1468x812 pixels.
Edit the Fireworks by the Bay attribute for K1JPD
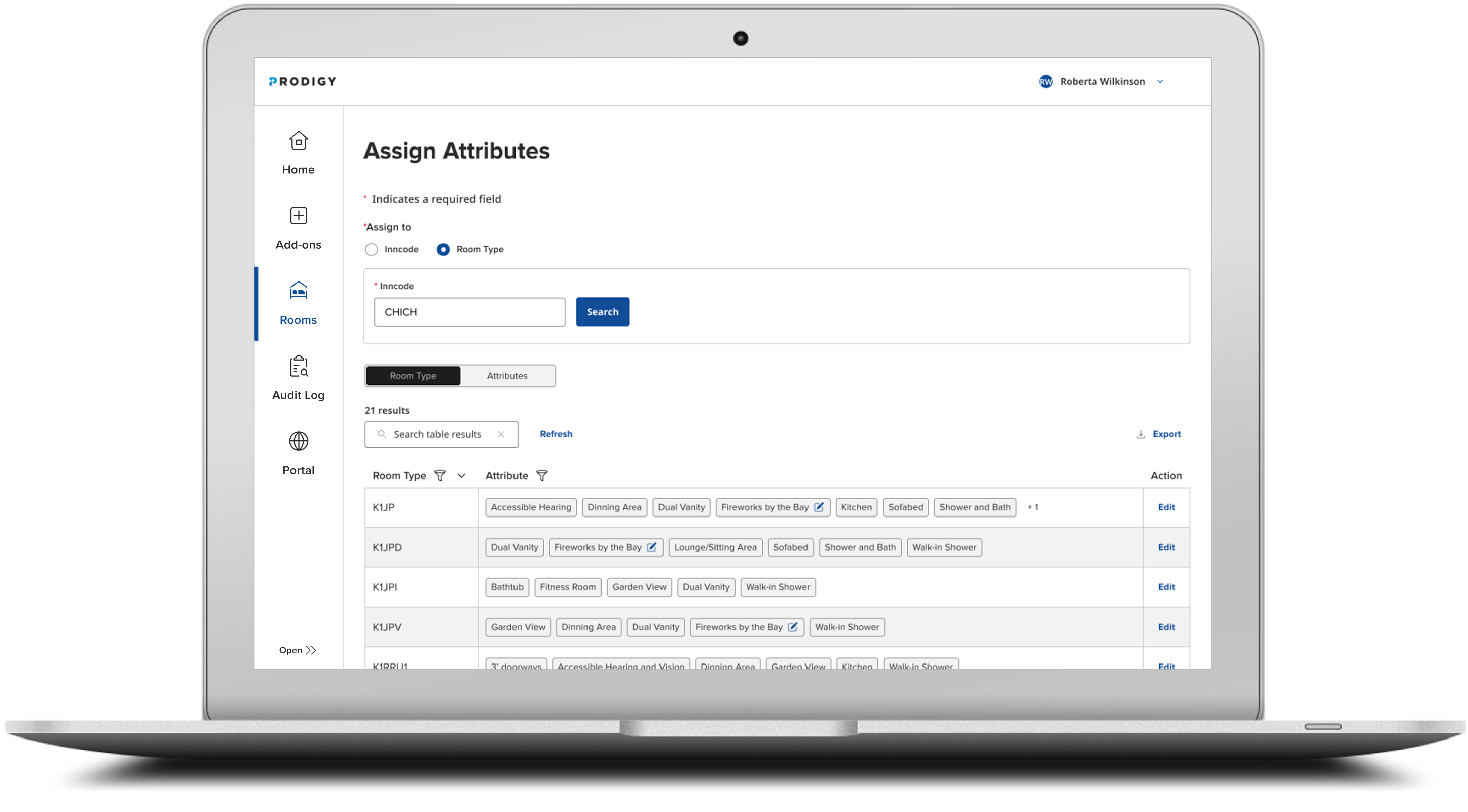[652, 547]
